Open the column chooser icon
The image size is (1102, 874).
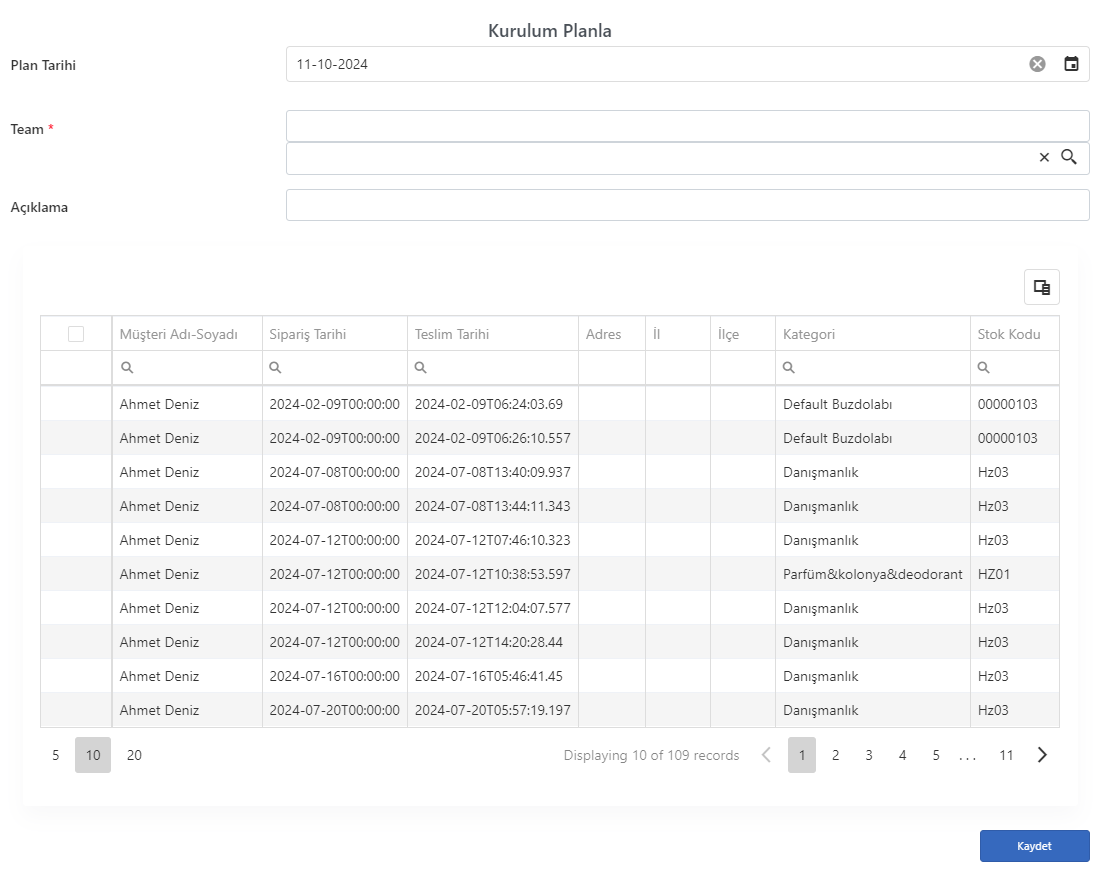(1042, 287)
